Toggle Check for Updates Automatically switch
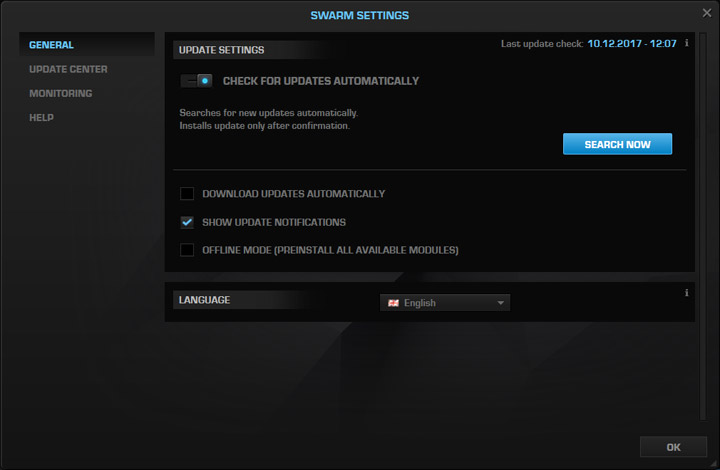 (x=197, y=81)
